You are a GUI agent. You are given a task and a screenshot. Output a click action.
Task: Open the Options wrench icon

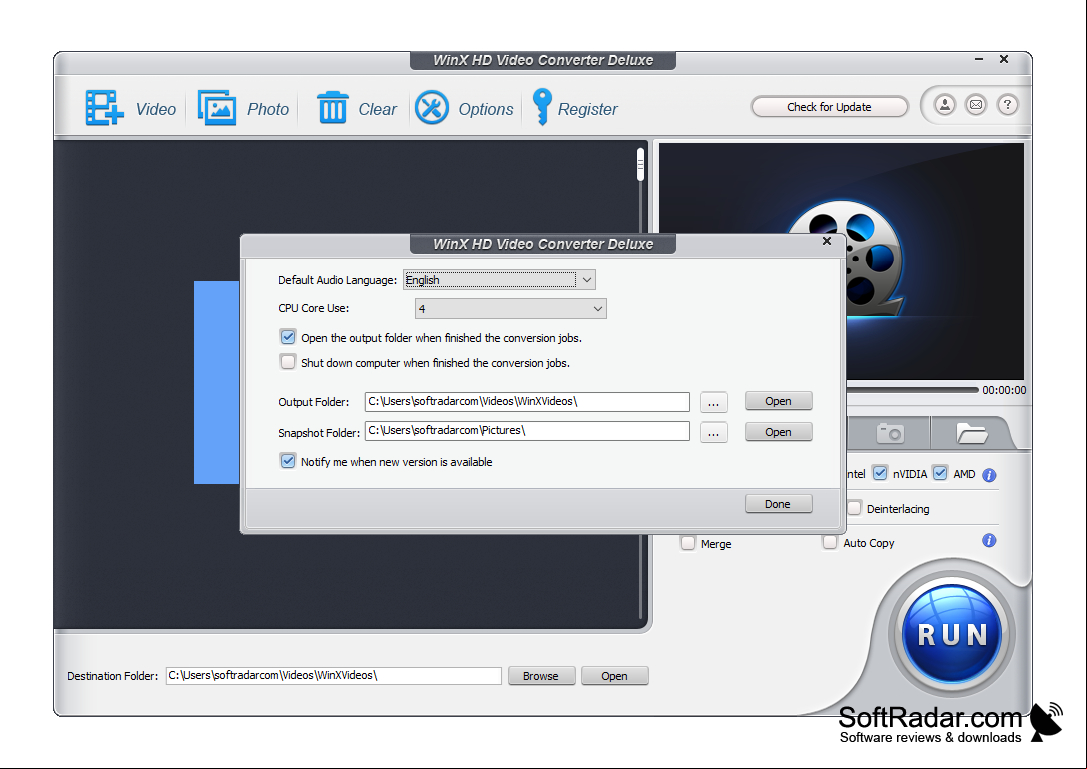432,108
